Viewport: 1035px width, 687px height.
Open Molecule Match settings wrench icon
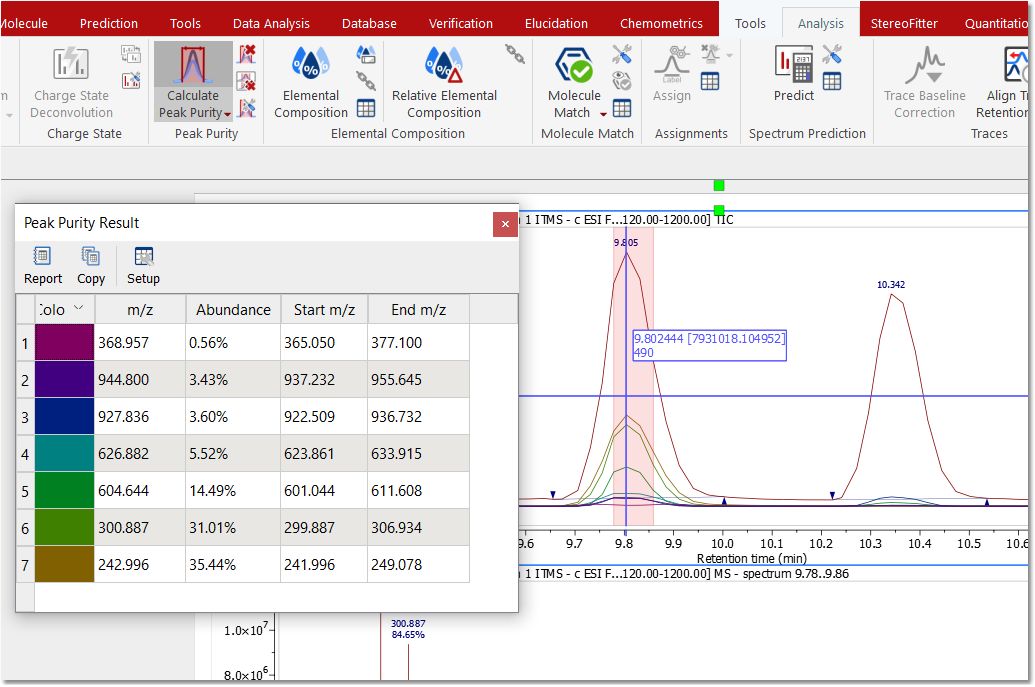[621, 54]
